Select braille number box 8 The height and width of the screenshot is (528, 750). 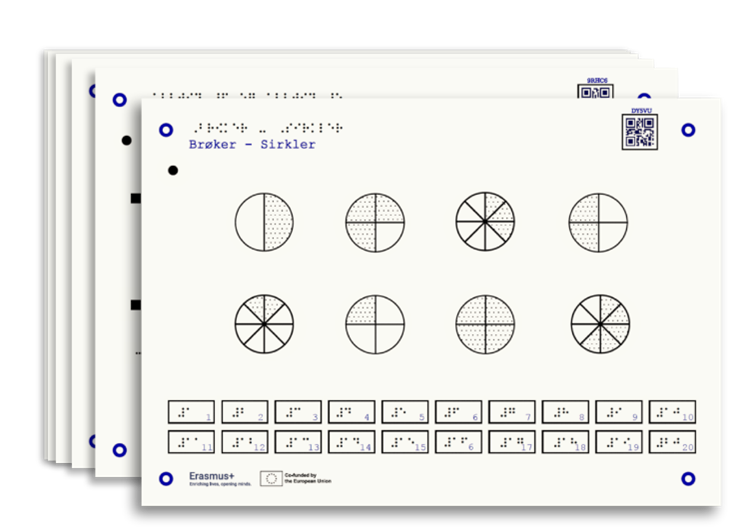click(x=565, y=412)
